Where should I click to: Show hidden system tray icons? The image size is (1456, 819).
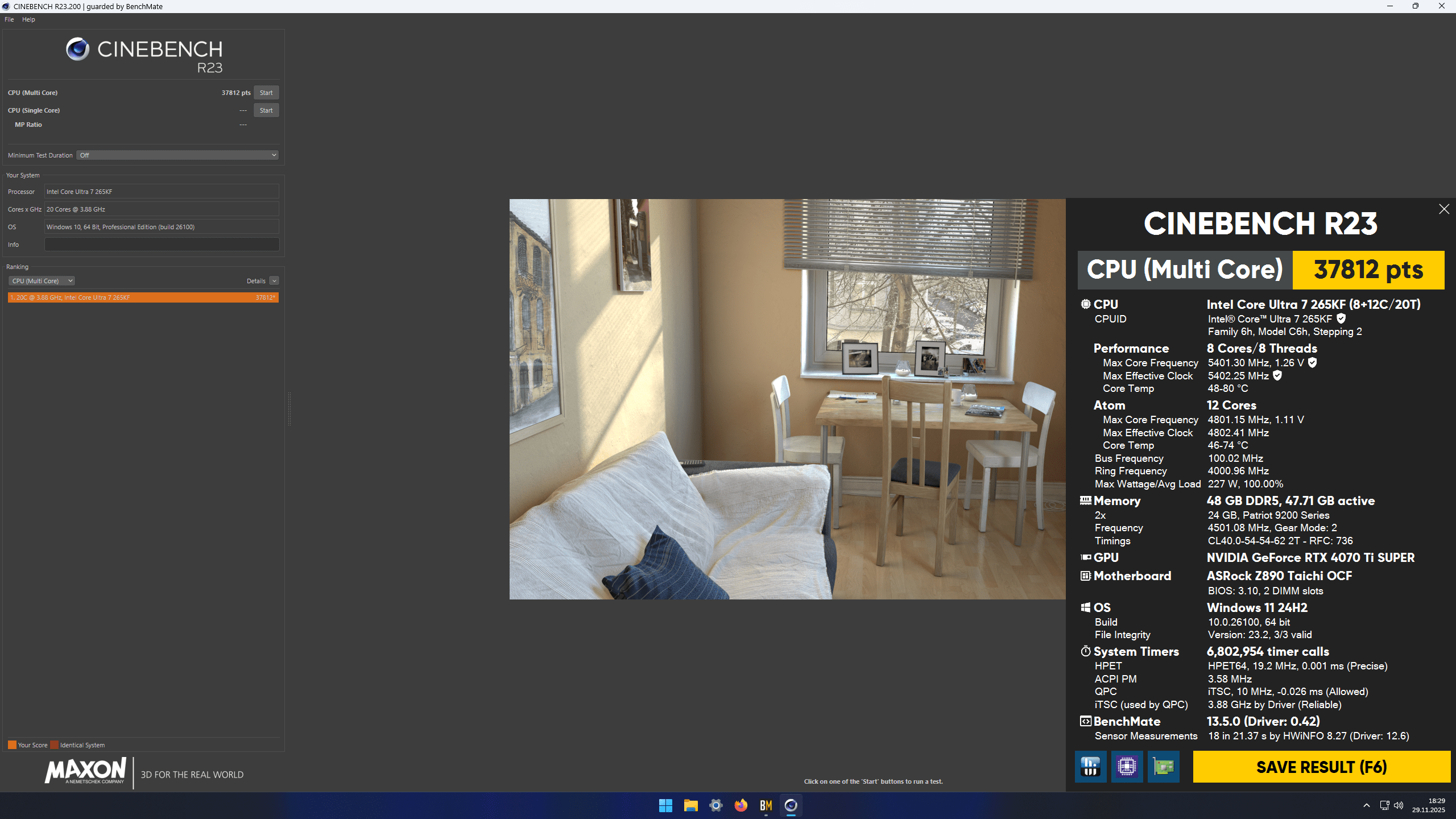[1366, 805]
